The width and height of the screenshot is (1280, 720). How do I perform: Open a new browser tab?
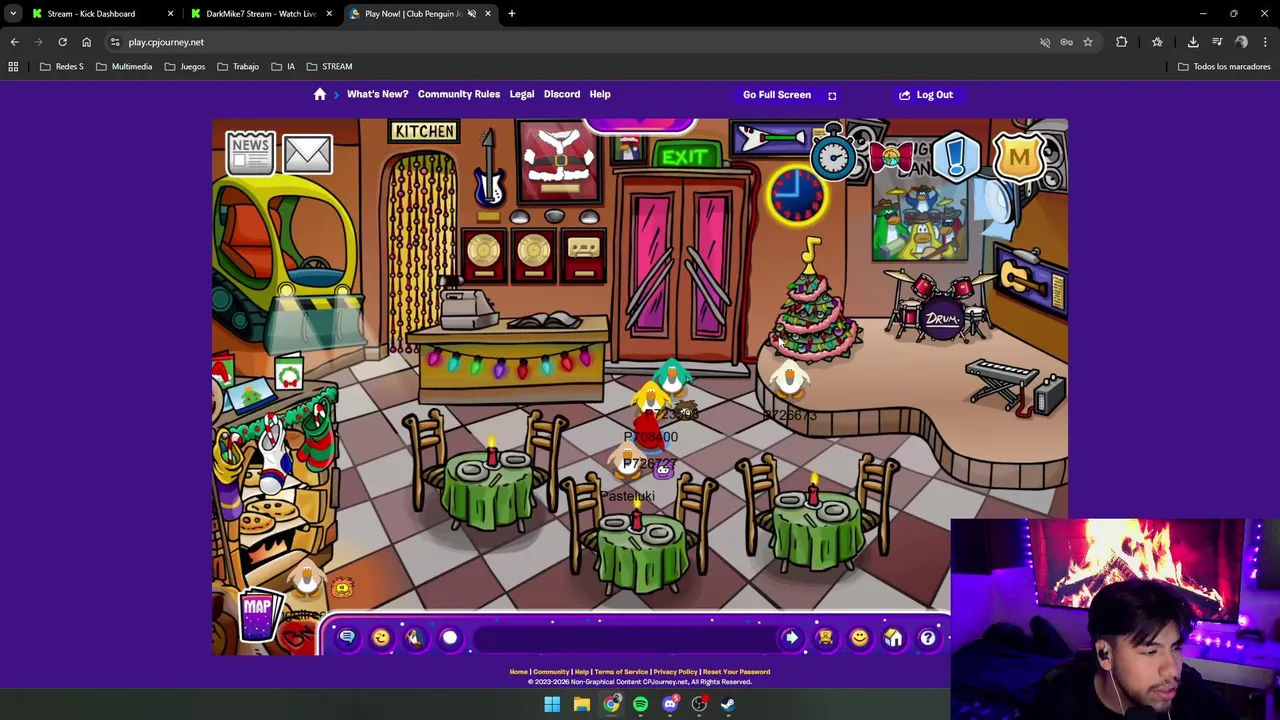pos(512,14)
